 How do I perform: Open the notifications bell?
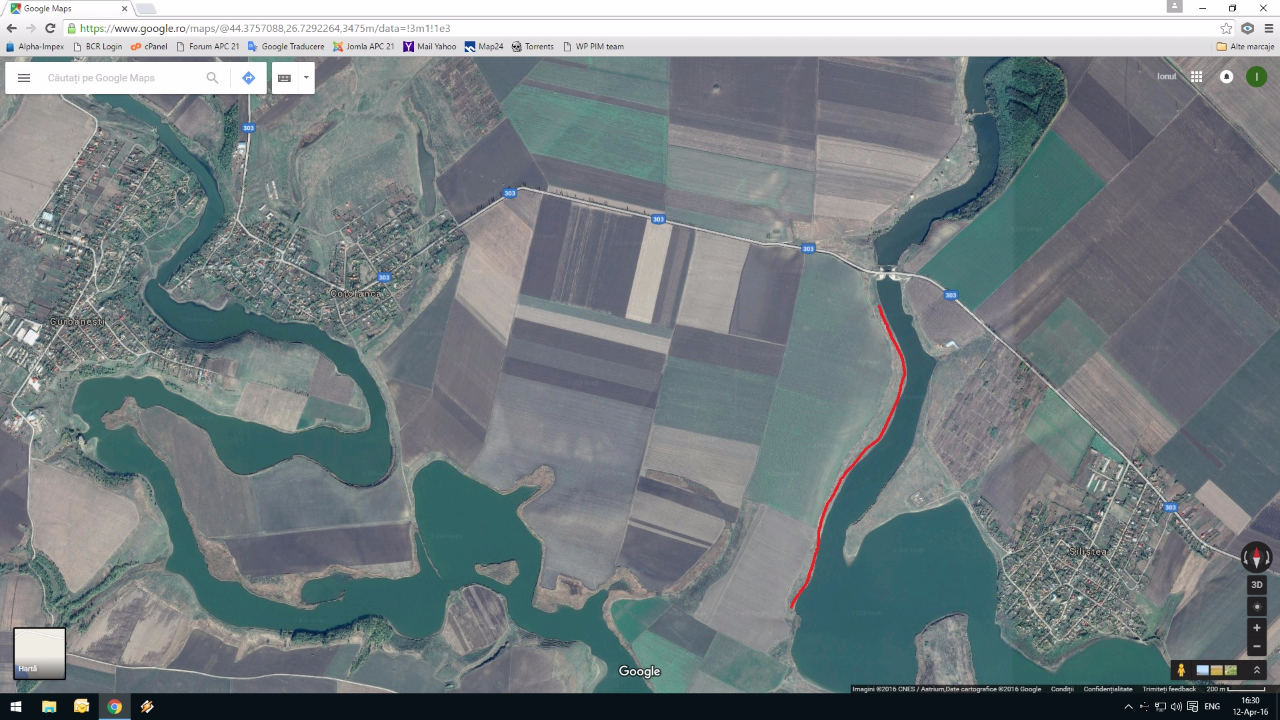click(x=1226, y=77)
